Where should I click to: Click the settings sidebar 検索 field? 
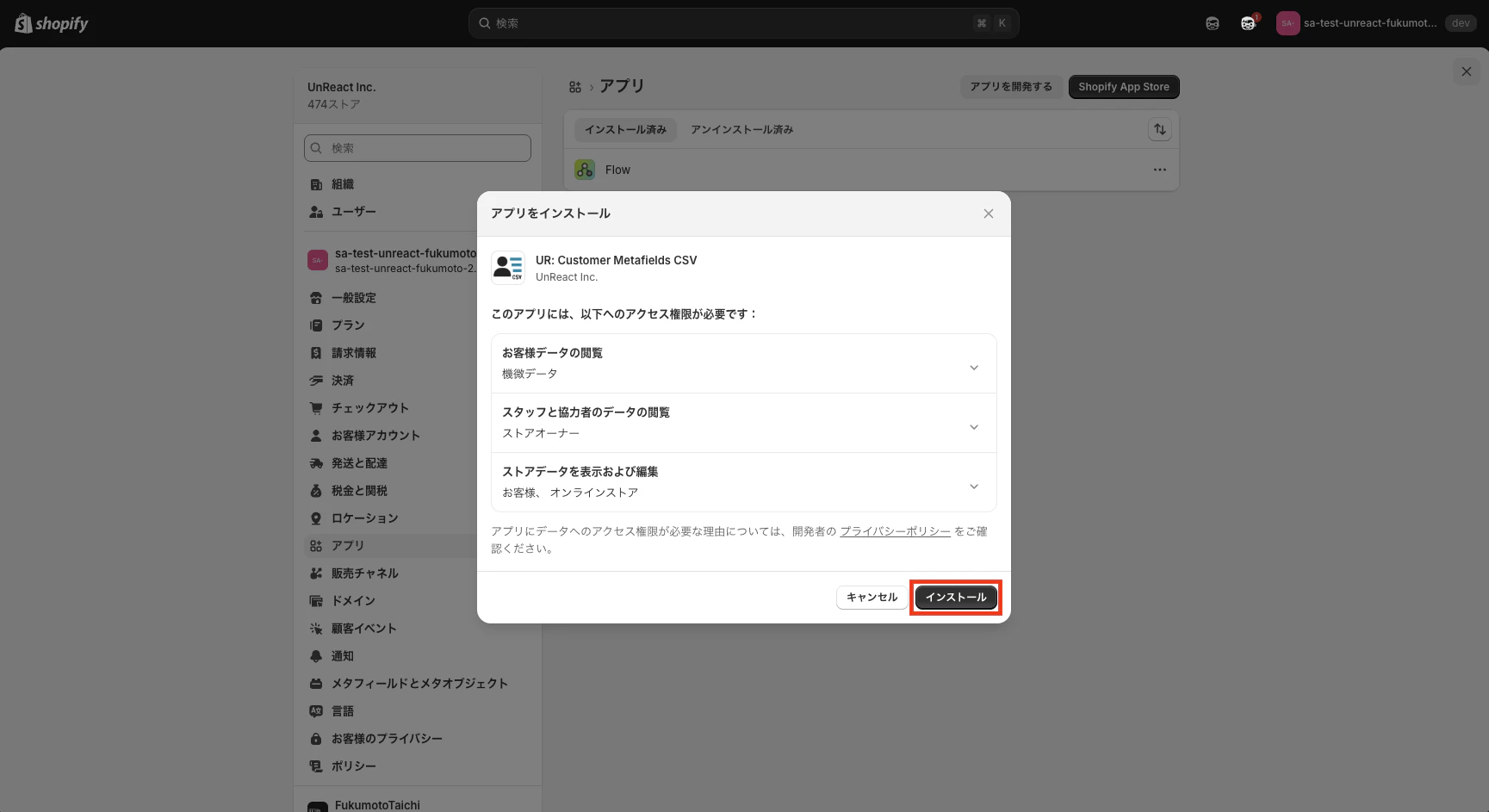point(418,148)
